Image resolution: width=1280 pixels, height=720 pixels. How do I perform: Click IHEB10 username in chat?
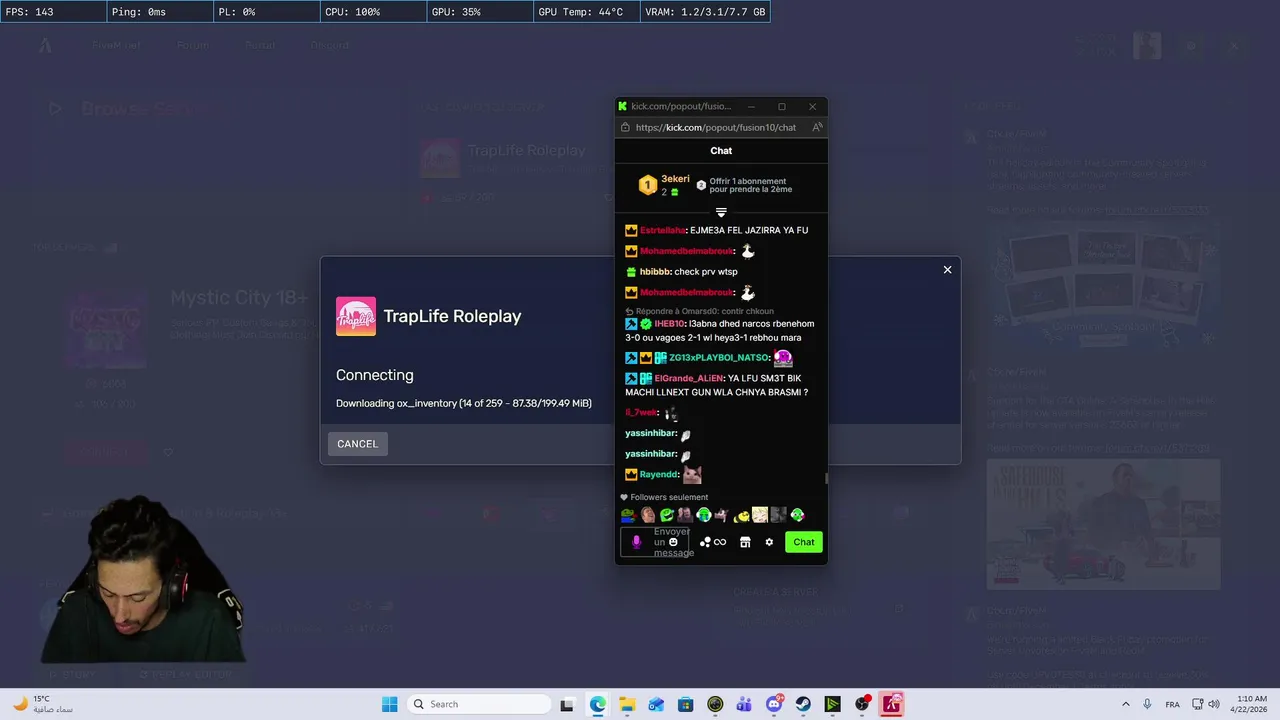point(669,324)
